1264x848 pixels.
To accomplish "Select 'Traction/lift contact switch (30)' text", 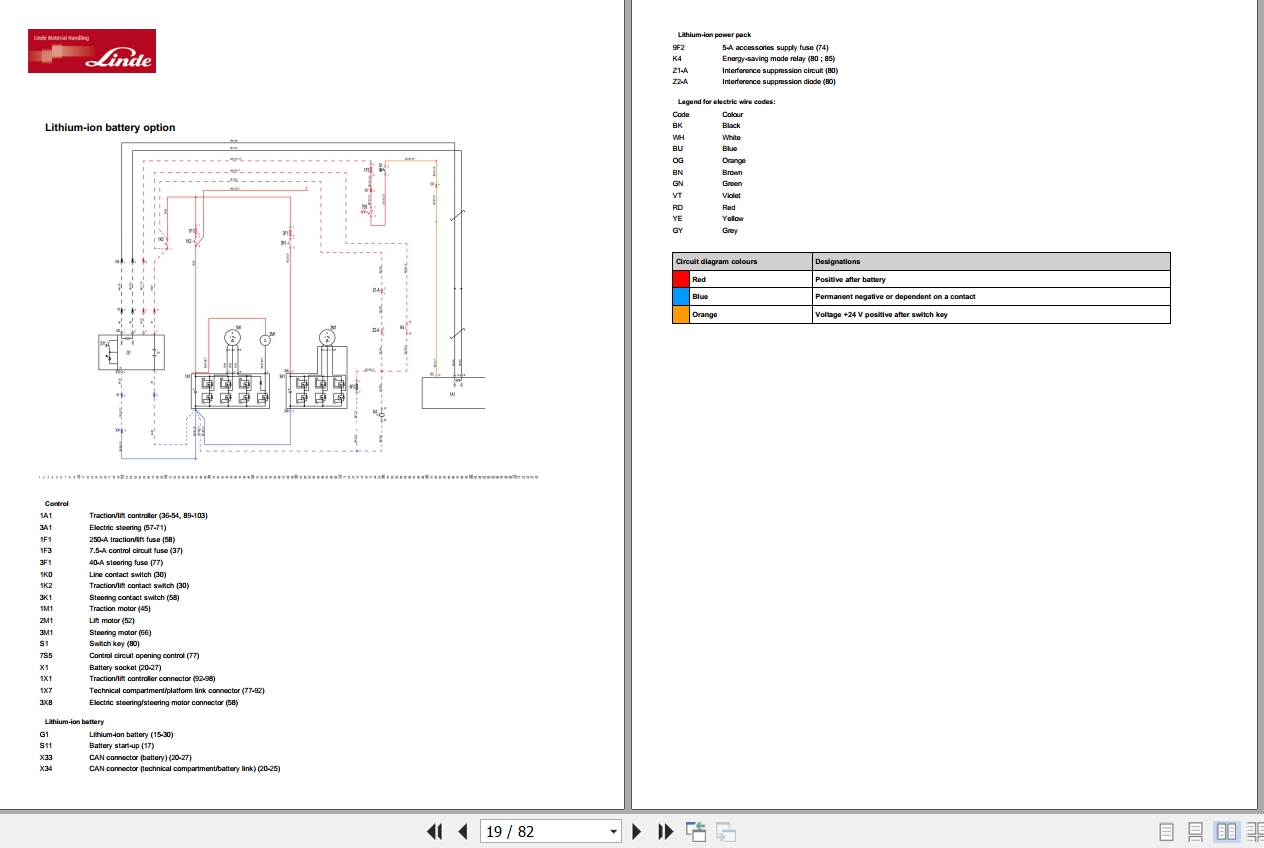I will pyautogui.click(x=139, y=586).
